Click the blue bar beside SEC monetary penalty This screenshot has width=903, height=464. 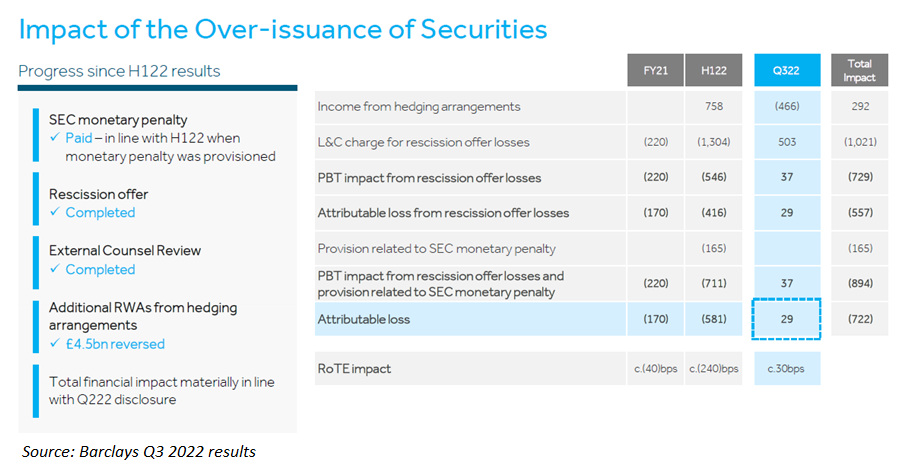click(36, 137)
